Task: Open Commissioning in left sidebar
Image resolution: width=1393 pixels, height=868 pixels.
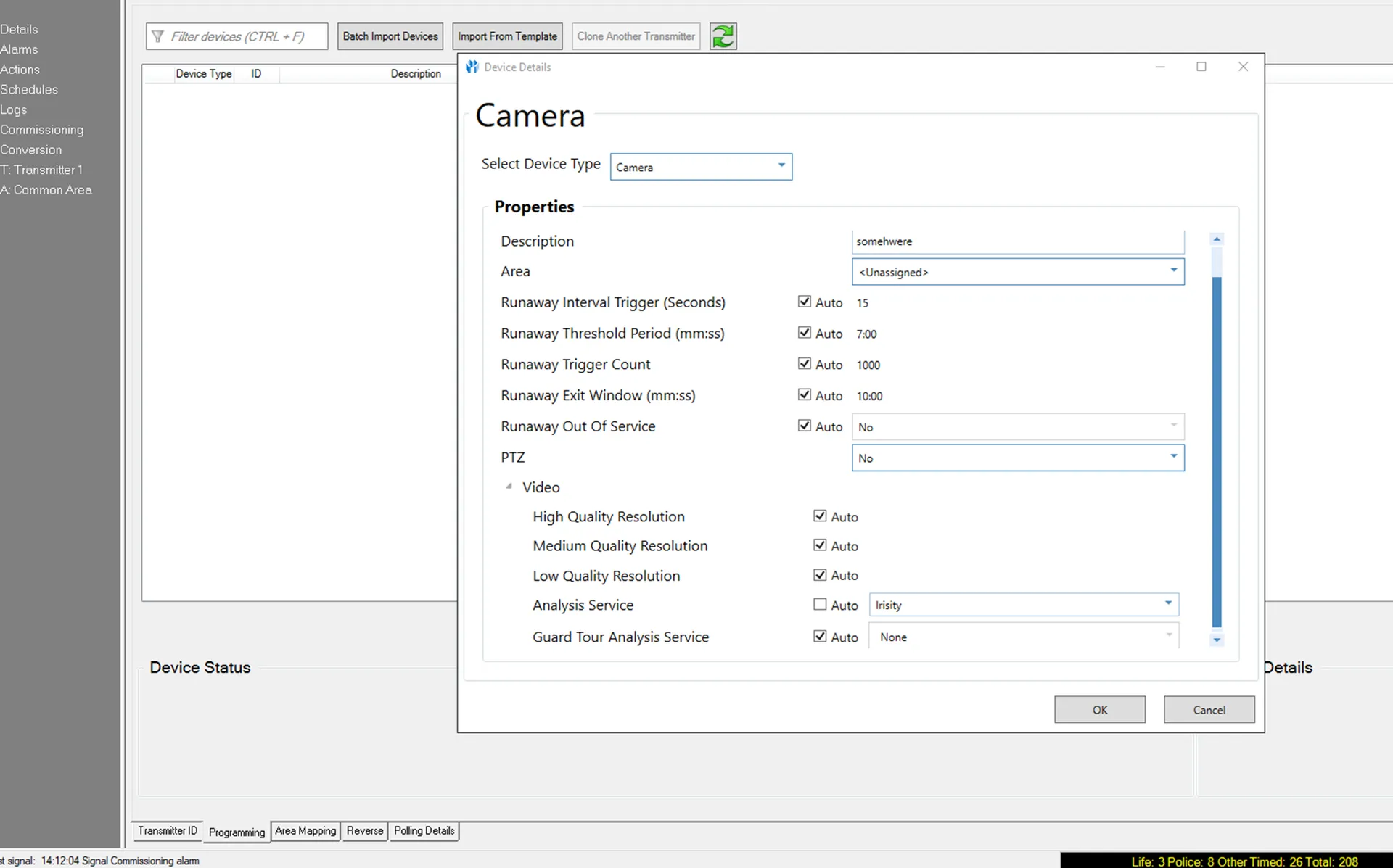Action: [42, 130]
